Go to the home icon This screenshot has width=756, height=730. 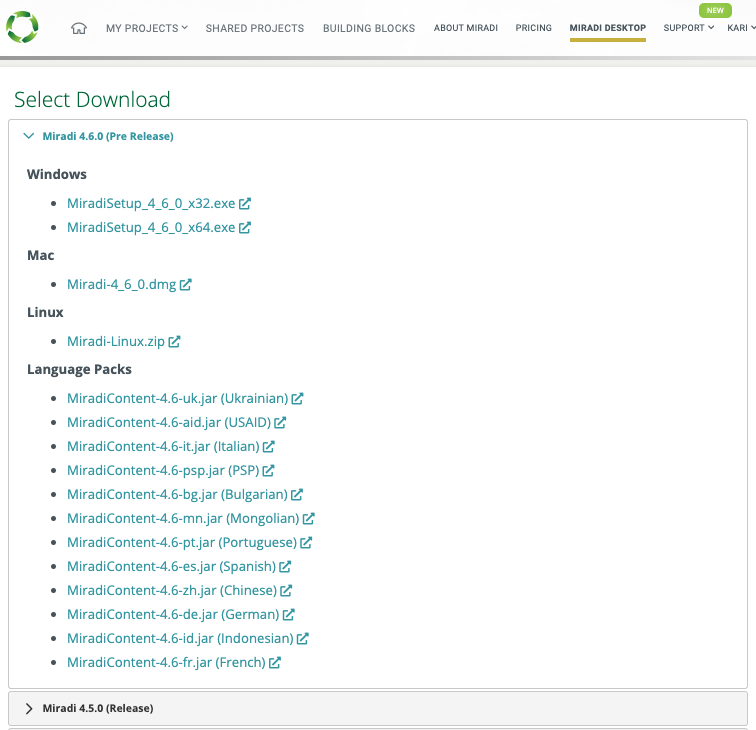coord(79,28)
